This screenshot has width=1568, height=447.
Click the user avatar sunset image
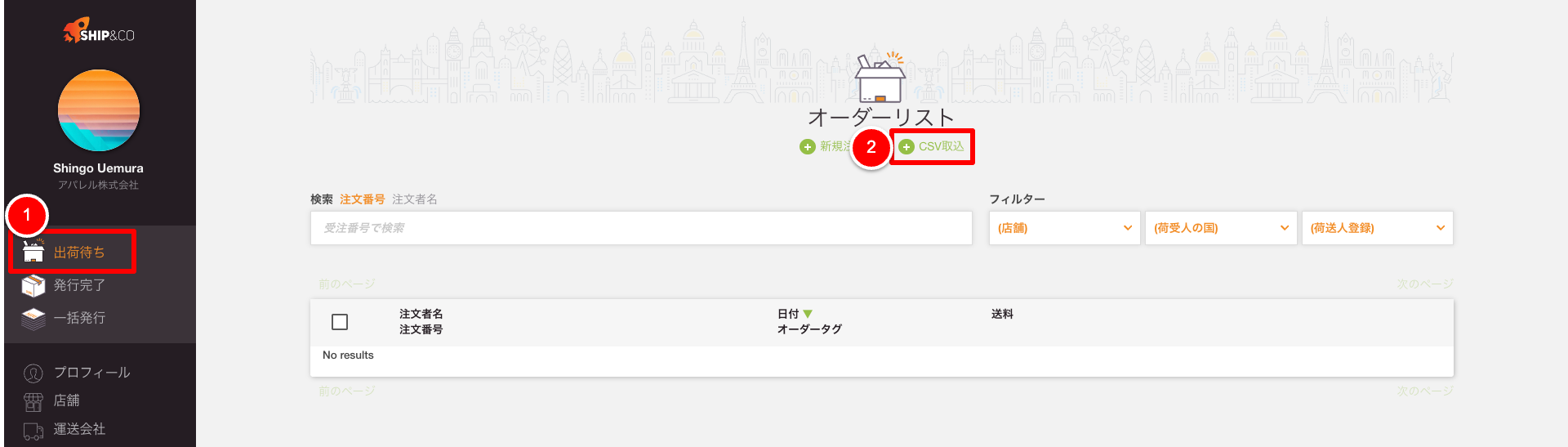tap(99, 110)
